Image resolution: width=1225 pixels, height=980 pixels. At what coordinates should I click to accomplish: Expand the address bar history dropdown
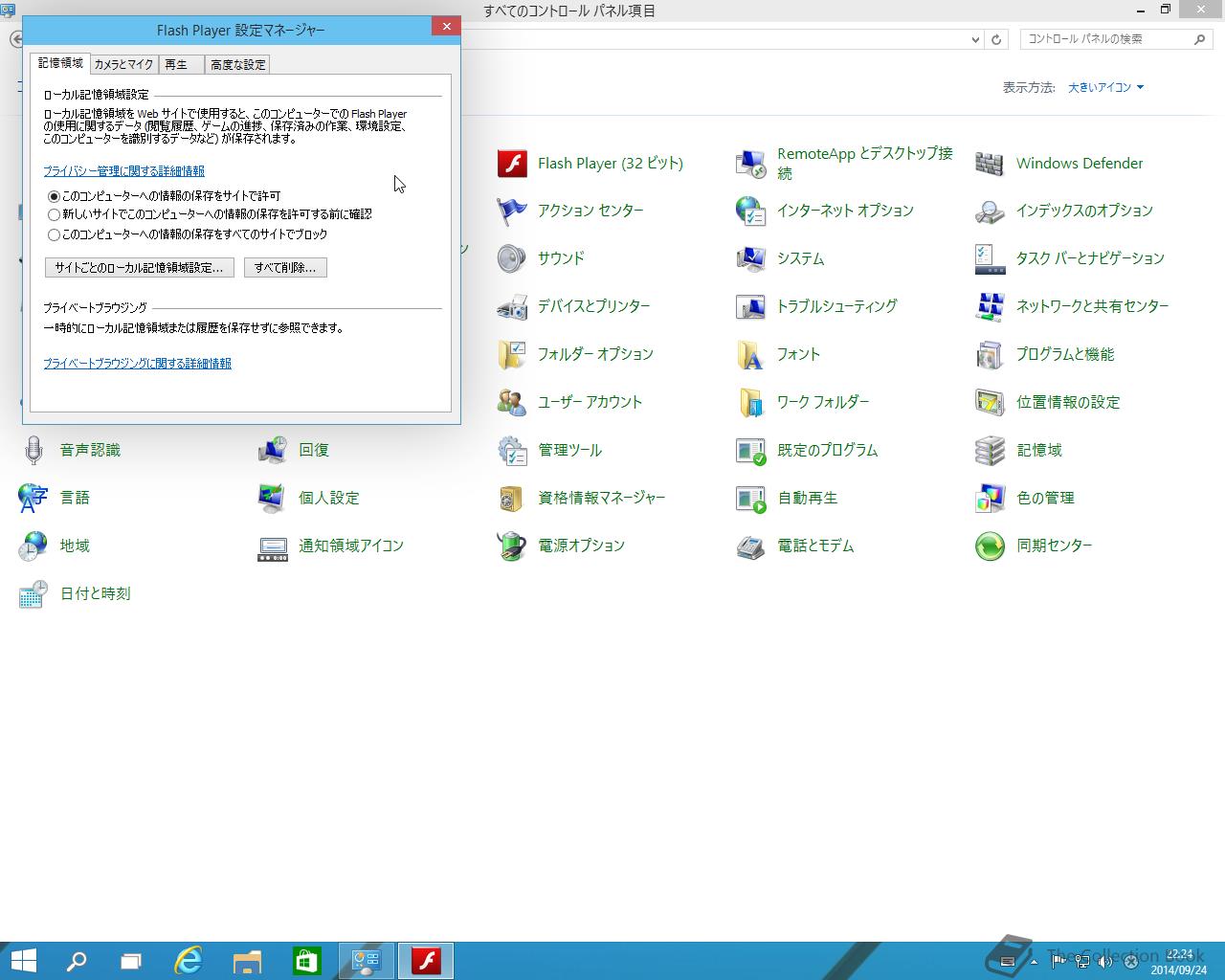pyautogui.click(x=975, y=39)
